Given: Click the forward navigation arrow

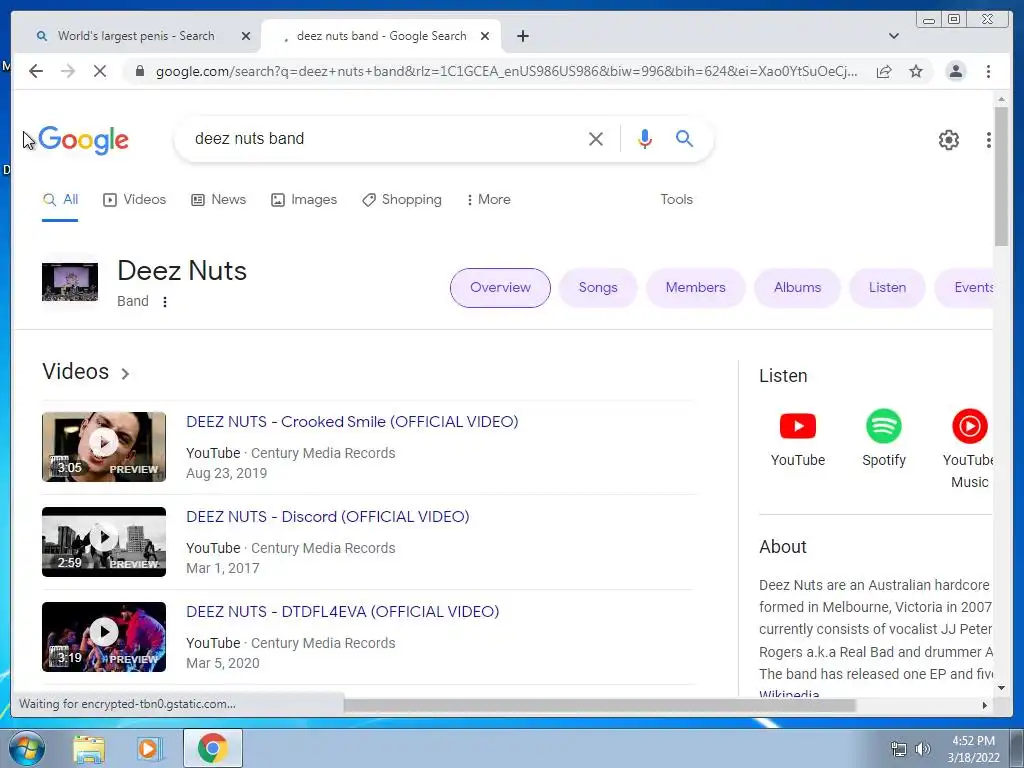Looking at the screenshot, I should 68,71.
